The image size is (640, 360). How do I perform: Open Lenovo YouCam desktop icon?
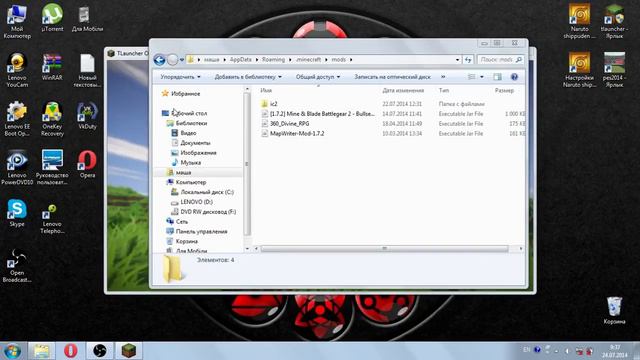click(17, 70)
